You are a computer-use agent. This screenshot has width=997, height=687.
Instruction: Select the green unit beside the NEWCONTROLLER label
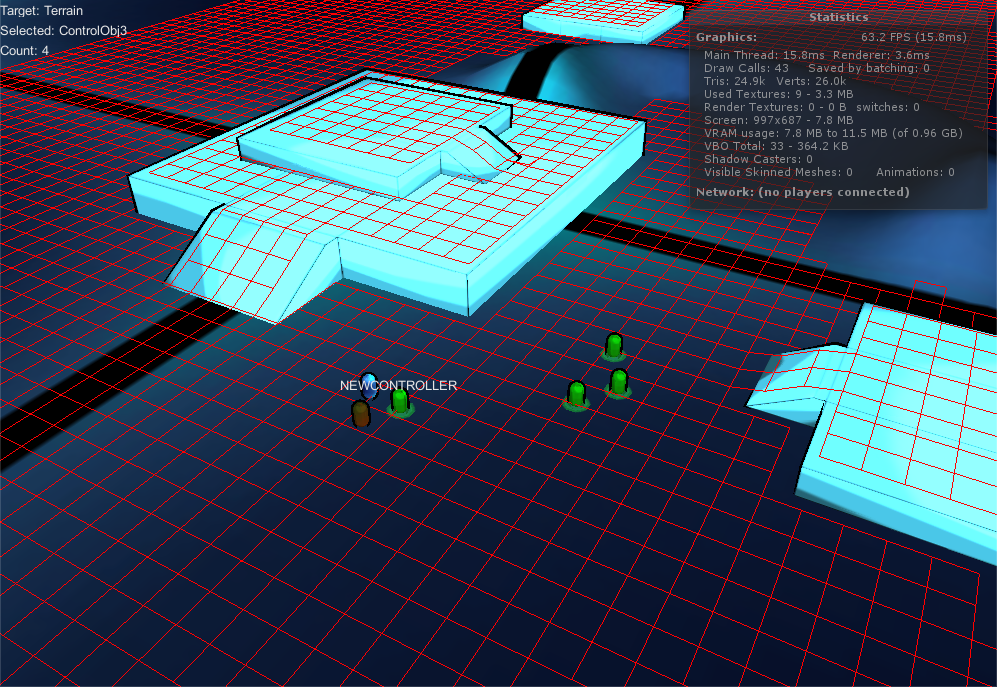pyautogui.click(x=401, y=401)
